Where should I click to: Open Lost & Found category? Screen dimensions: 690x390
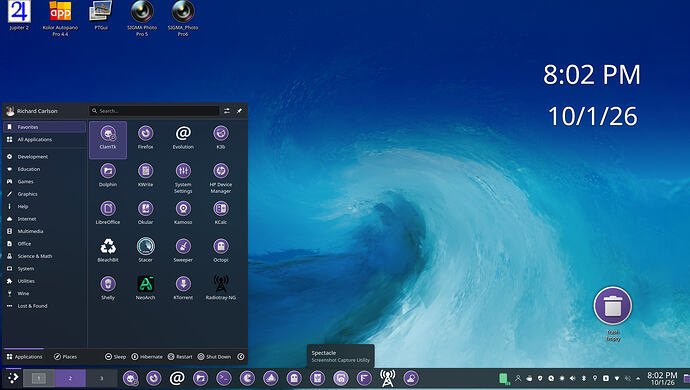(44, 305)
